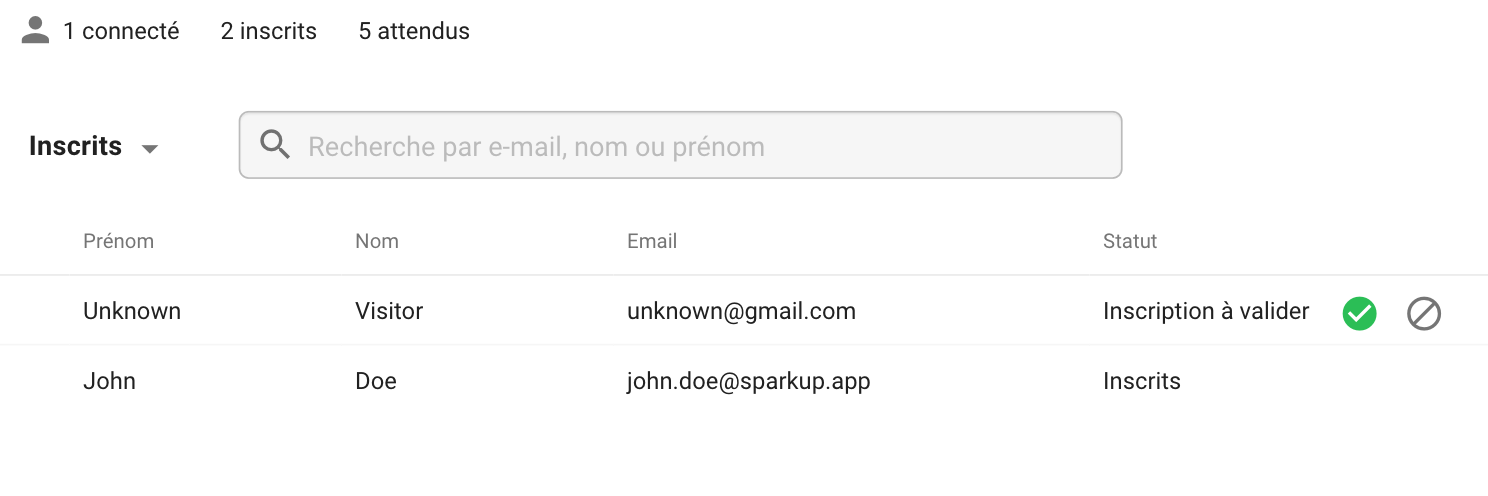The image size is (1488, 496).
Task: Click the unknown@gmail.com email address
Action: pos(741,311)
